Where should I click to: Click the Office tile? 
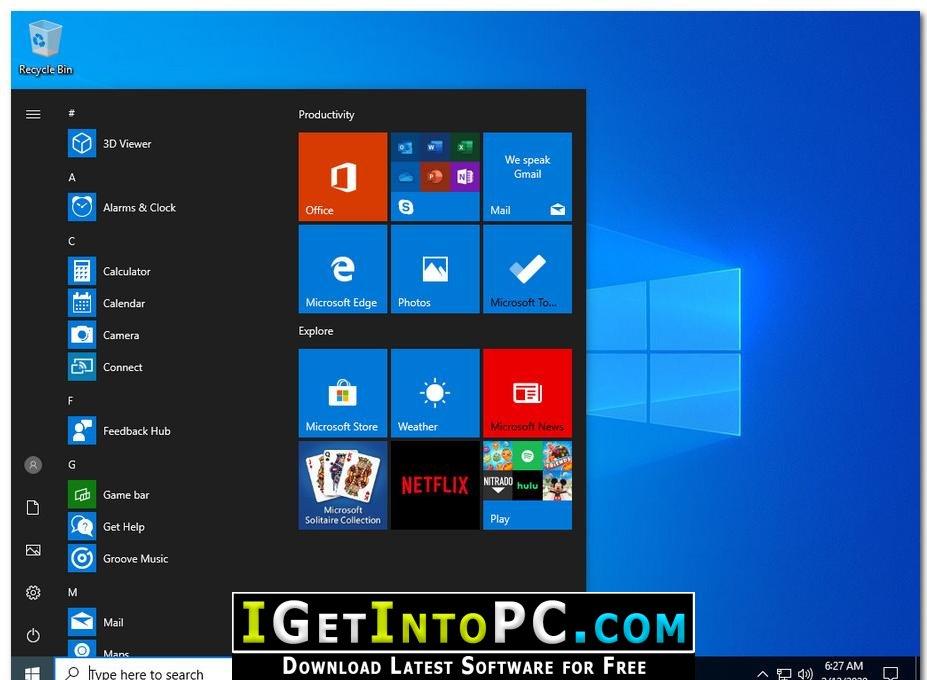[343, 176]
